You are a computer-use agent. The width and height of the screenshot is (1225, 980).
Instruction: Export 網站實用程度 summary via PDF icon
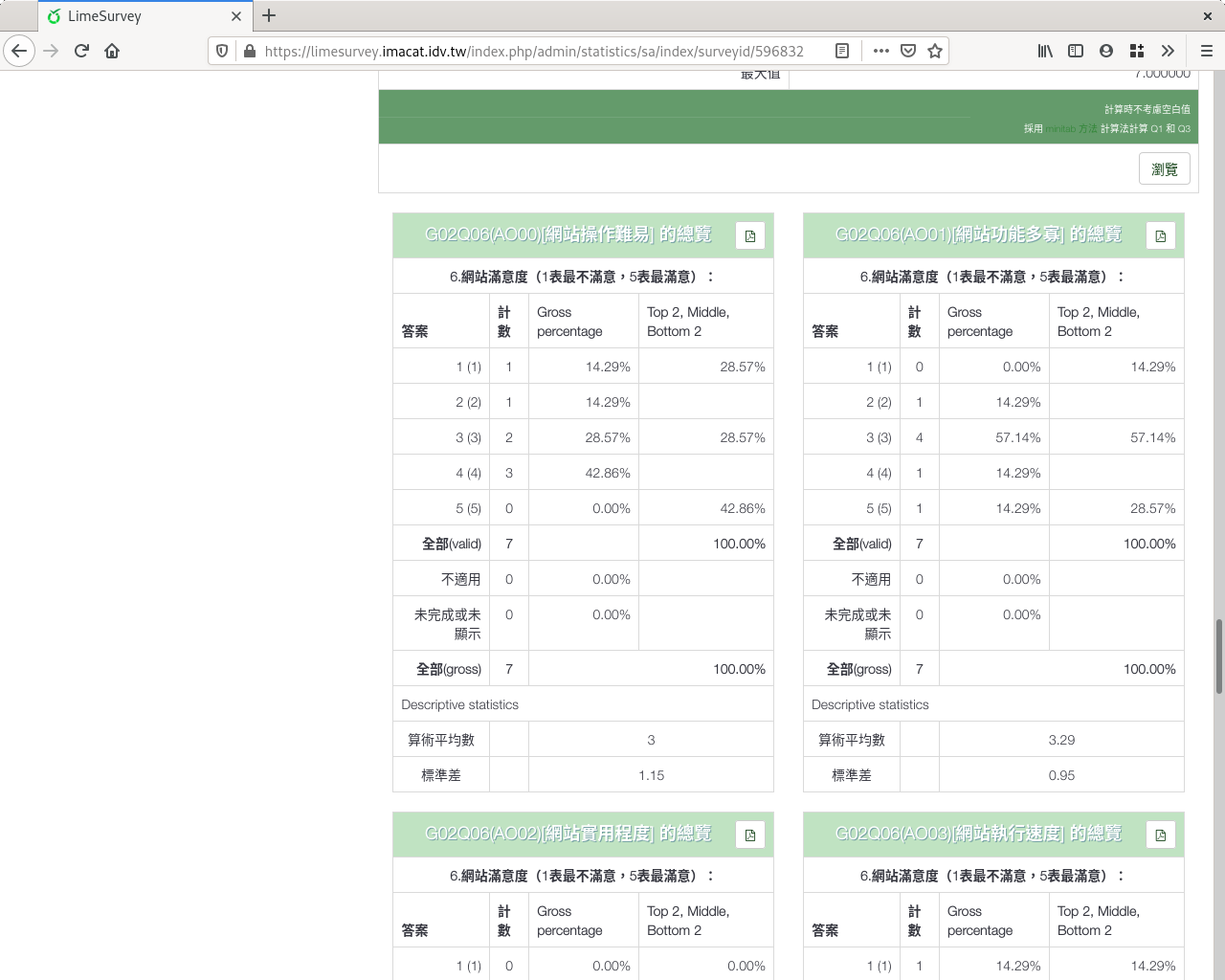(x=750, y=835)
